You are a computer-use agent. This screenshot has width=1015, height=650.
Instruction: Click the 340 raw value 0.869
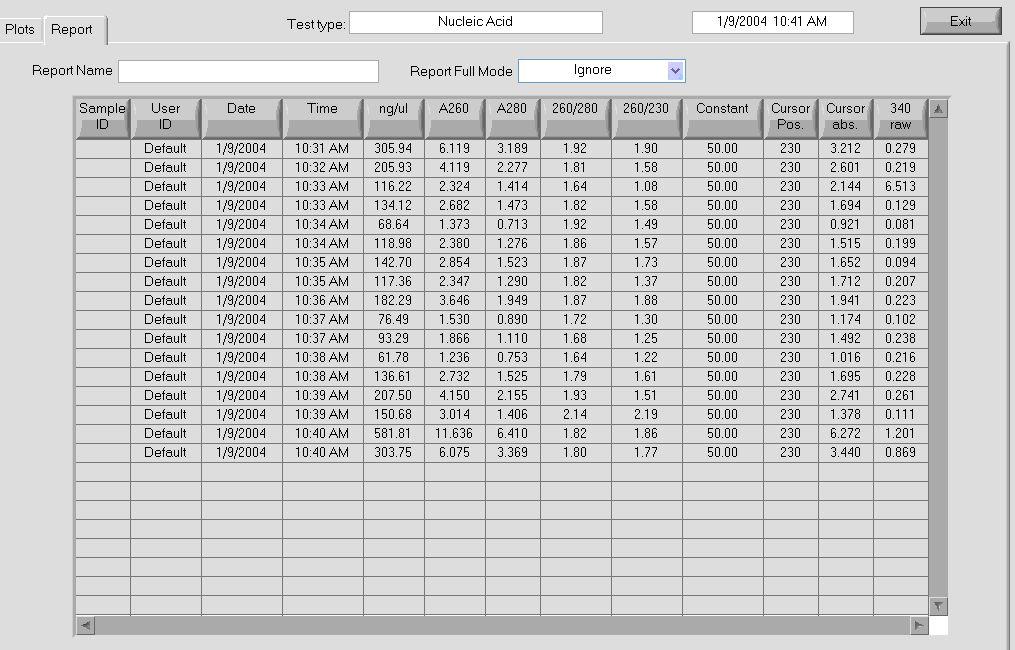[900, 452]
